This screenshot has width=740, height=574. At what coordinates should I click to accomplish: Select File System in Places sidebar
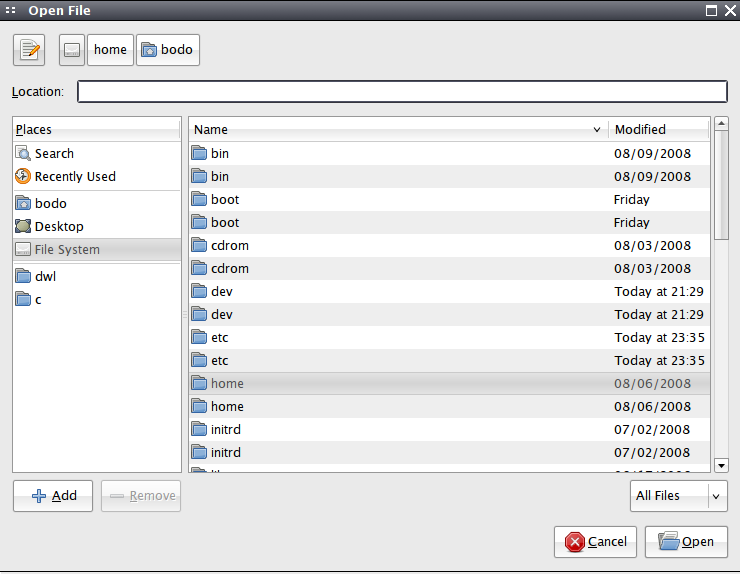click(67, 250)
